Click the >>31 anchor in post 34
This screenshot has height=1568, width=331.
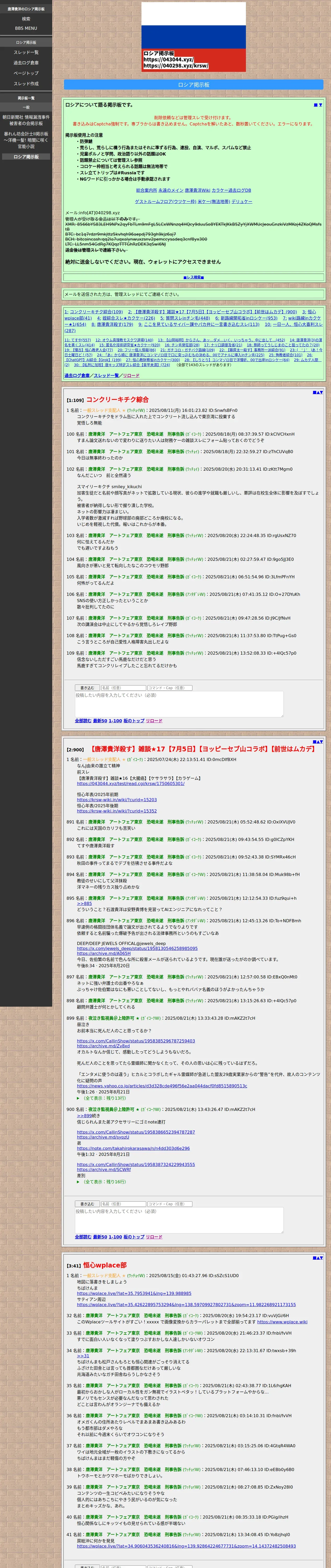coord(83,1356)
